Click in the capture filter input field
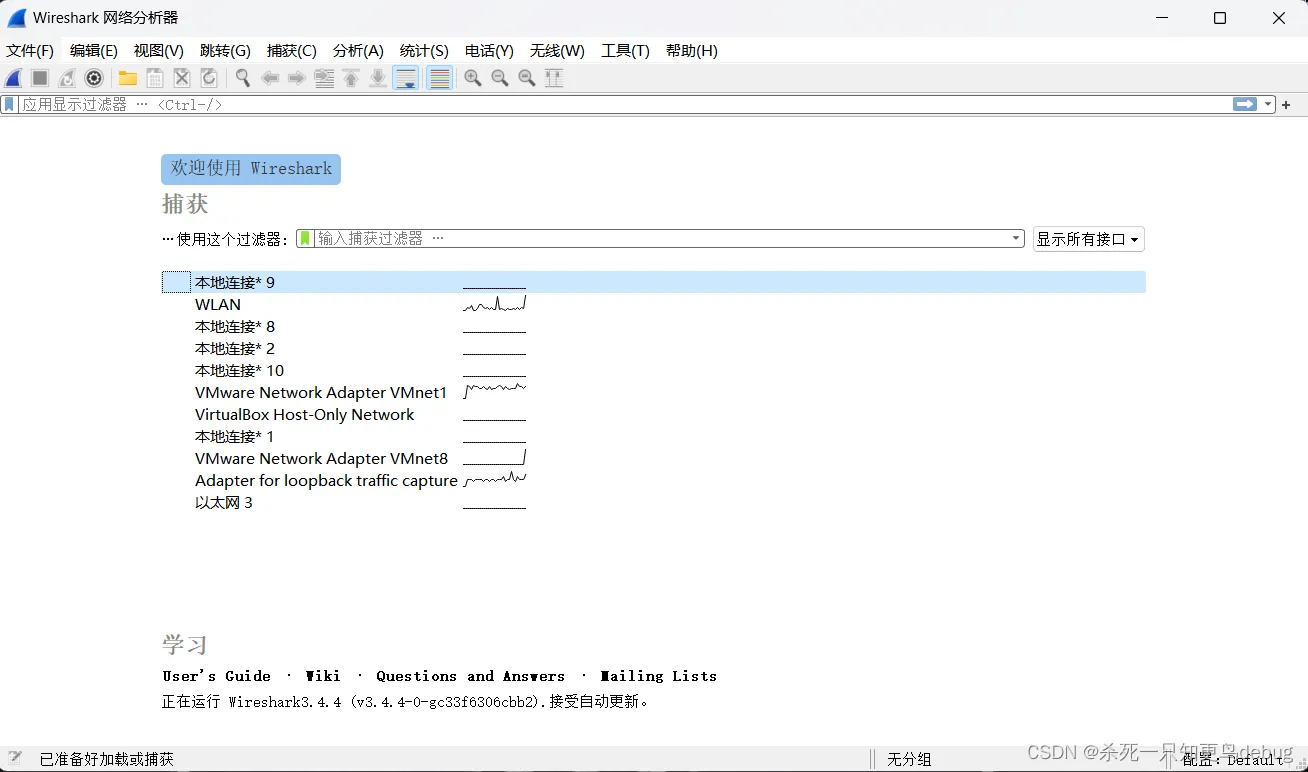1308x772 pixels. (662, 238)
